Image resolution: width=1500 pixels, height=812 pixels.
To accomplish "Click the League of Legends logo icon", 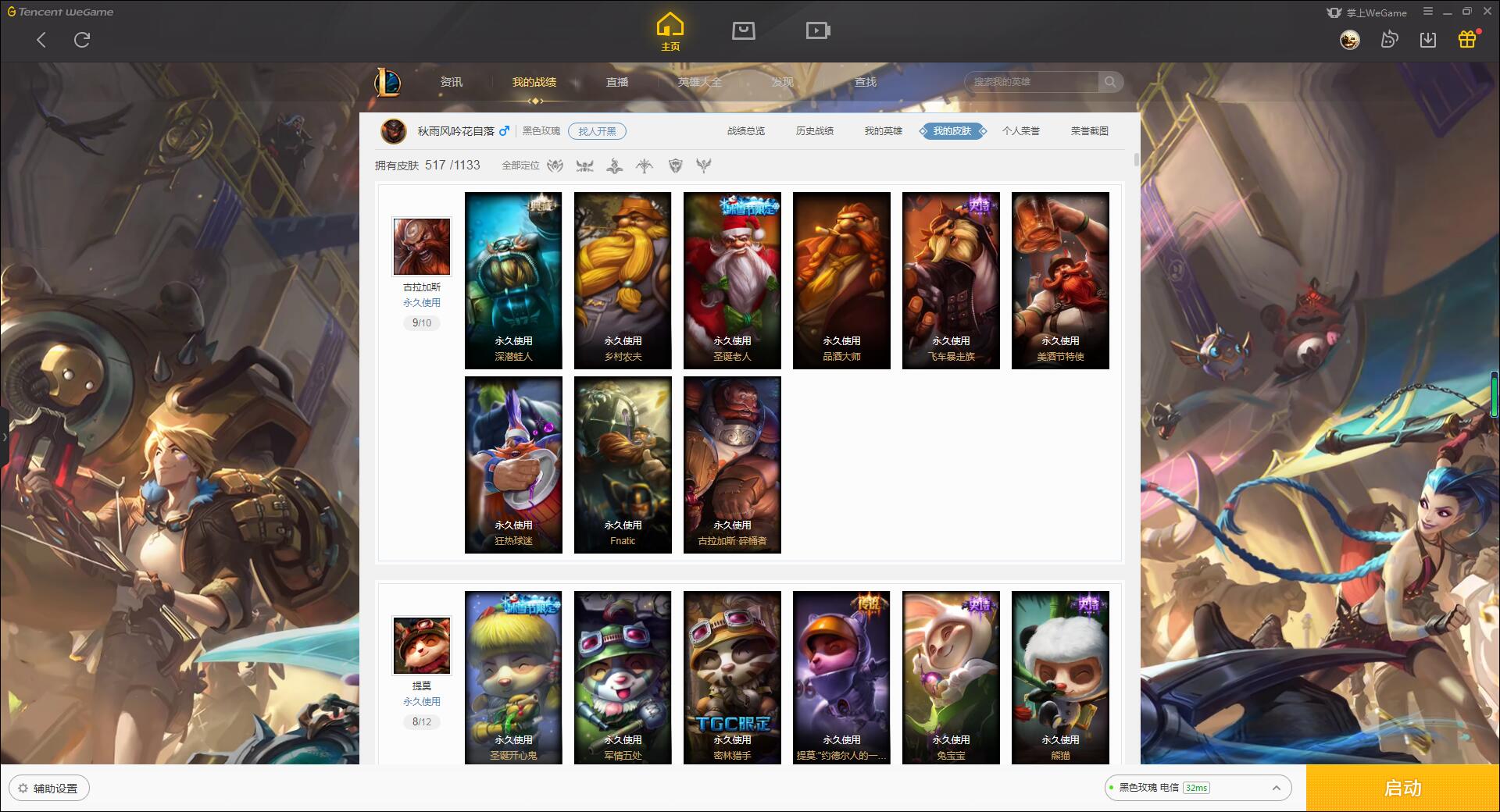I will pos(387,82).
